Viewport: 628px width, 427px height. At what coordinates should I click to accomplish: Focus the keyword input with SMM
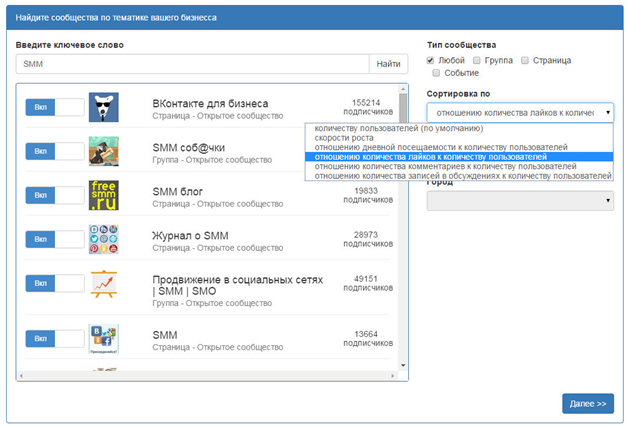192,64
